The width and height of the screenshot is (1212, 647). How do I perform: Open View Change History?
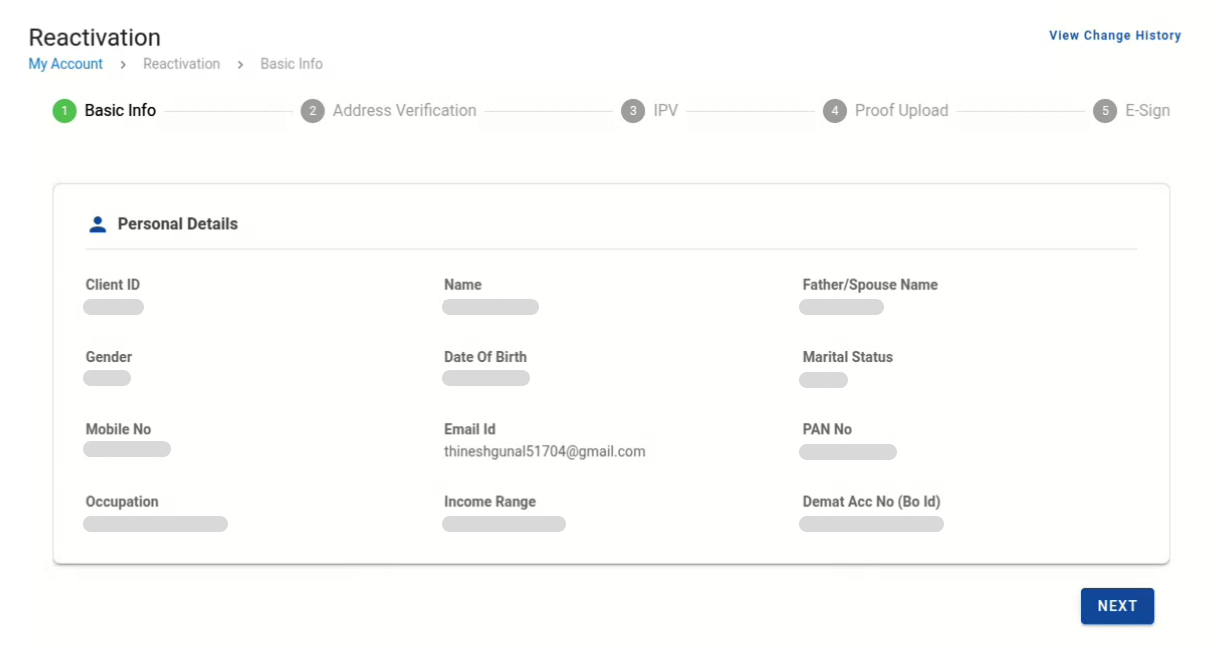[1114, 35]
